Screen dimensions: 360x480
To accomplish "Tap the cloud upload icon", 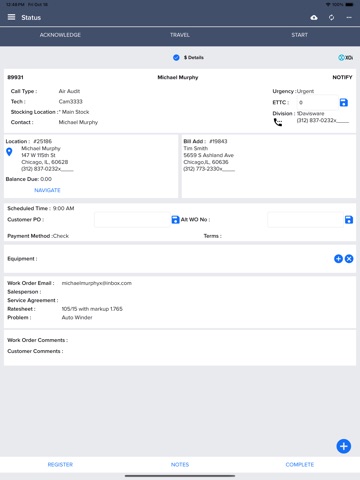I will coord(314,17).
